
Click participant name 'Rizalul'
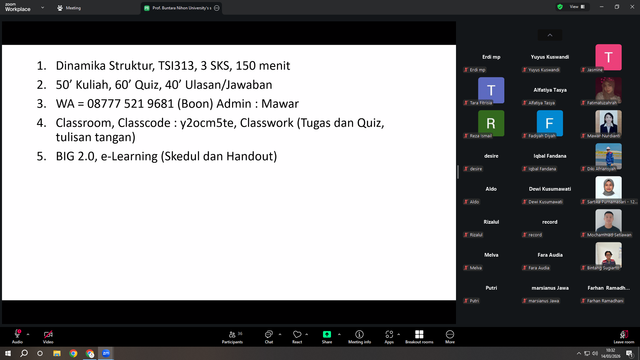491,222
